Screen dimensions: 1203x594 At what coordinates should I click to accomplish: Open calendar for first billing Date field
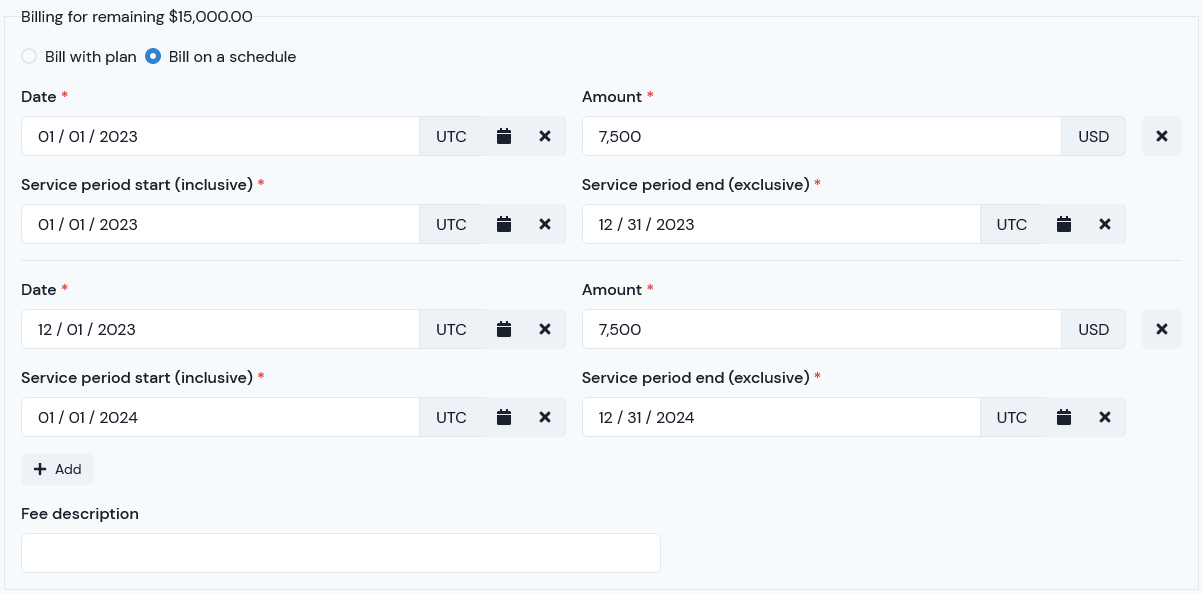504,136
